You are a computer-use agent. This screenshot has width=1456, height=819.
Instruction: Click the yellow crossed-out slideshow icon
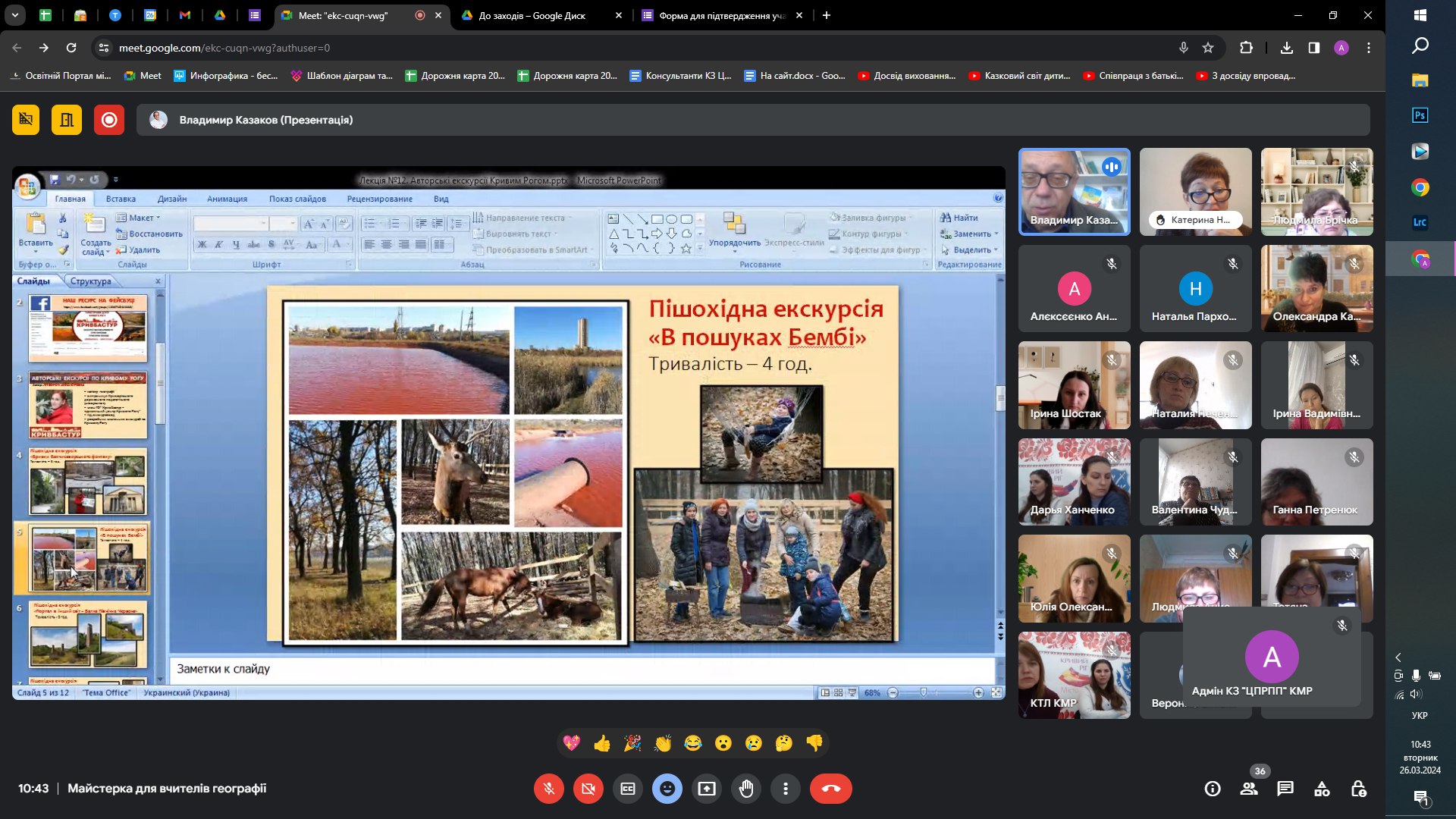click(x=26, y=120)
